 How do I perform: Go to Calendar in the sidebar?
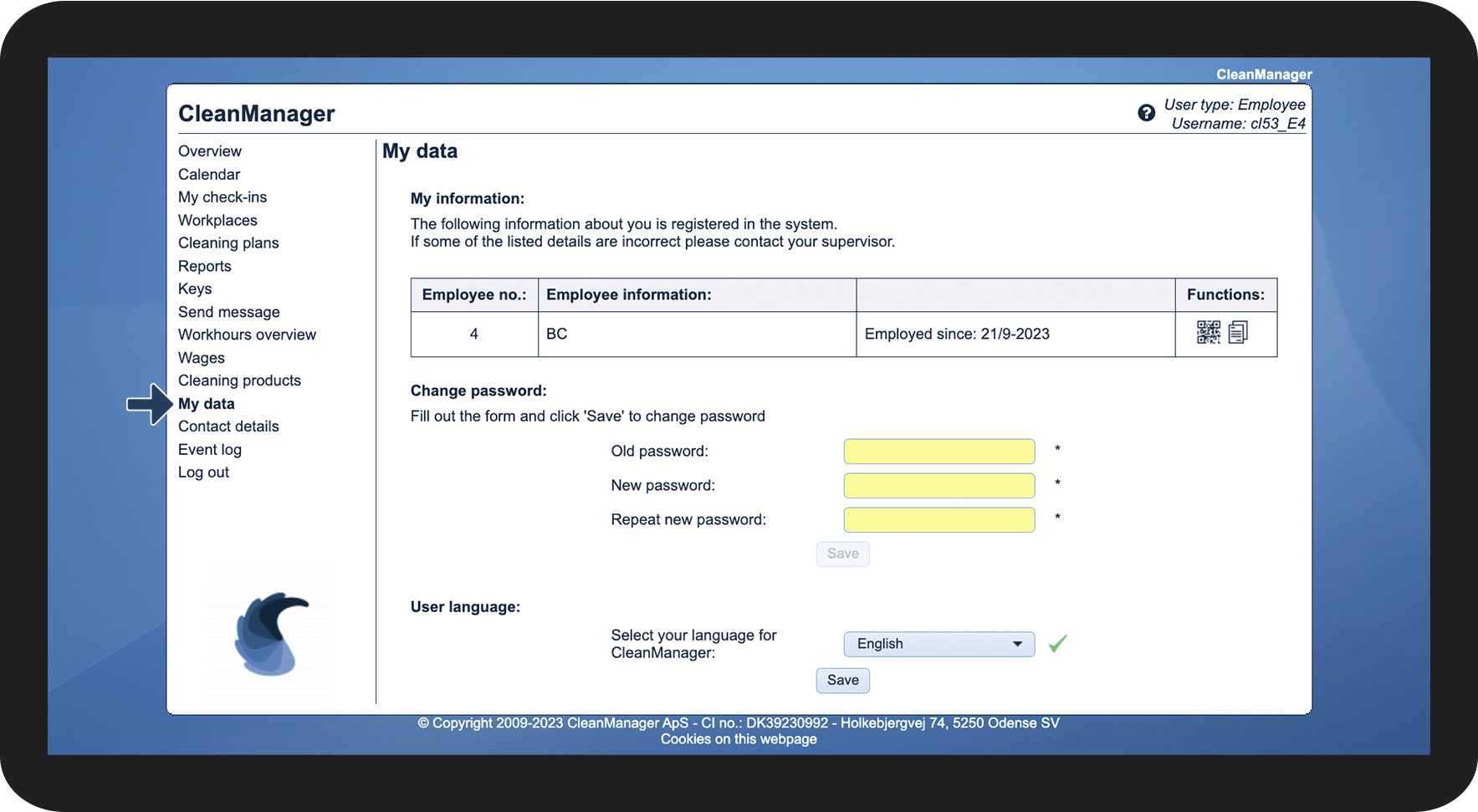coord(208,175)
